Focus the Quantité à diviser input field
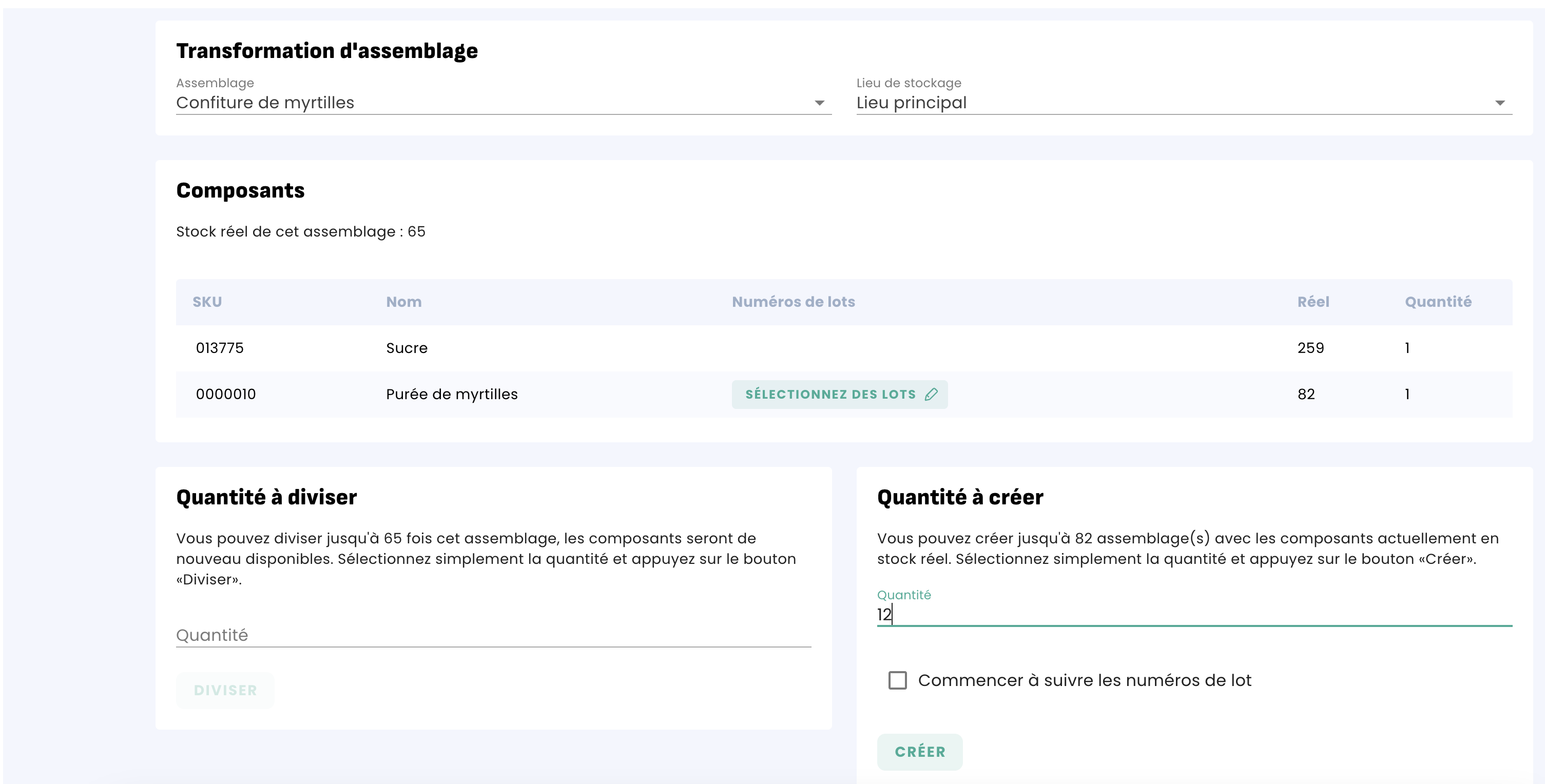Screen dimensions: 1545x784 (493, 635)
